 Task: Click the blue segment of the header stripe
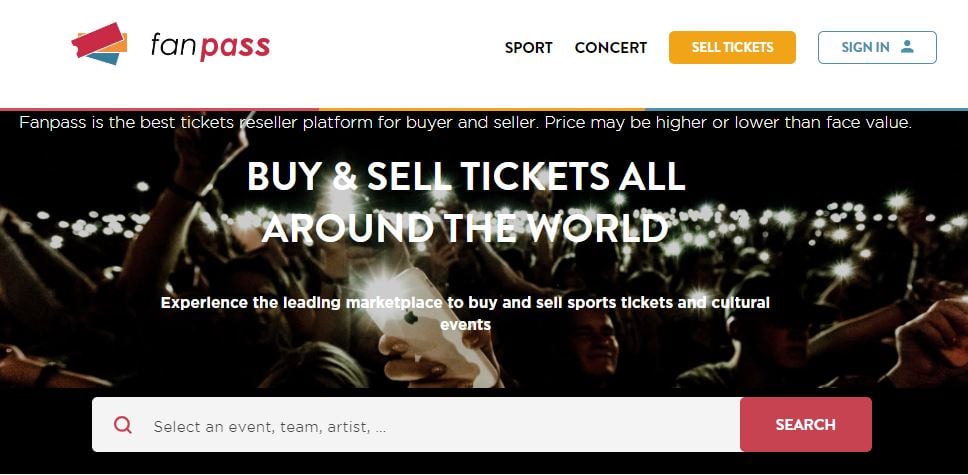[806, 109]
